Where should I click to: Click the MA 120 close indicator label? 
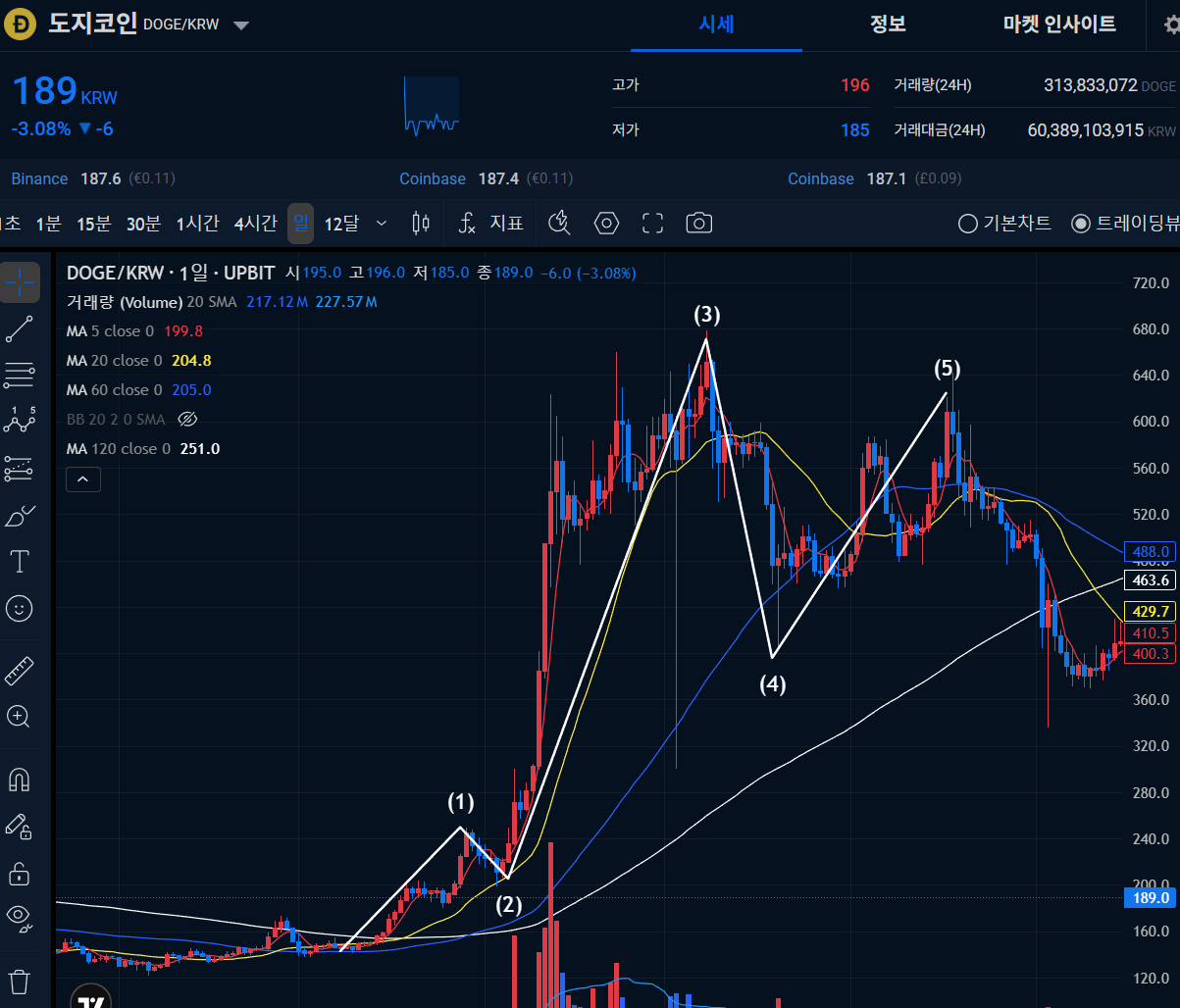(x=118, y=449)
